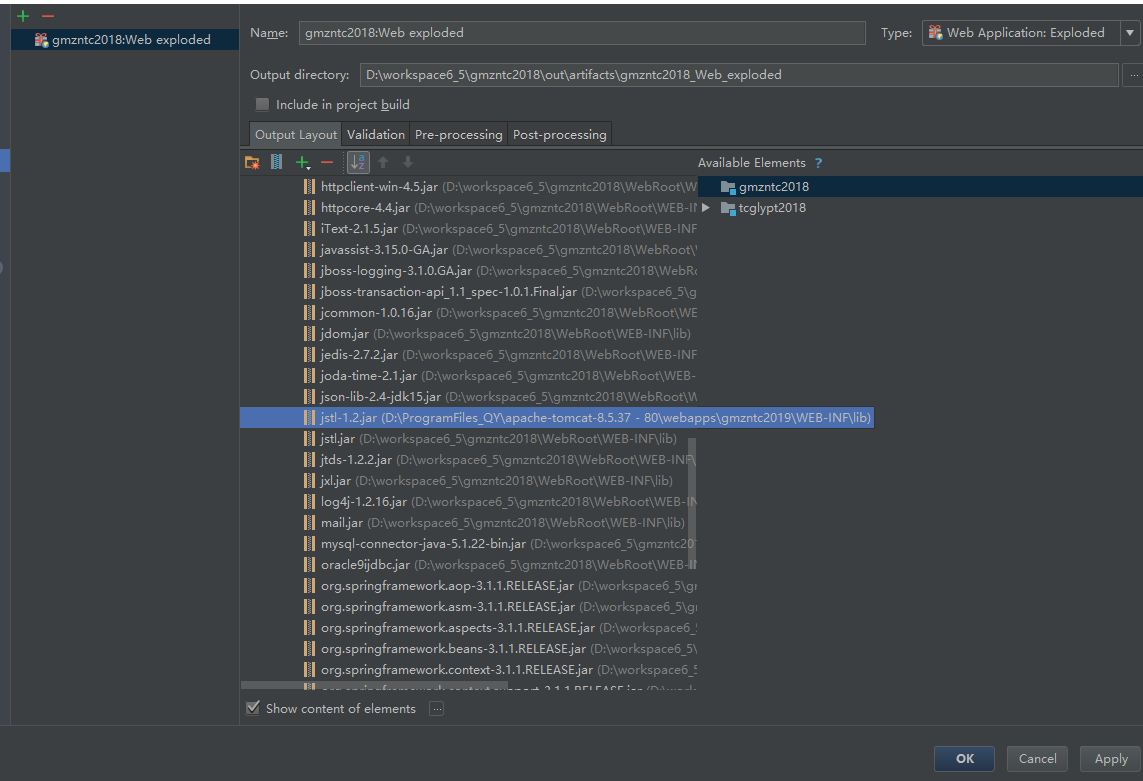Select jdom.jar row
This screenshot has width=1143, height=781.
[x=469, y=334]
